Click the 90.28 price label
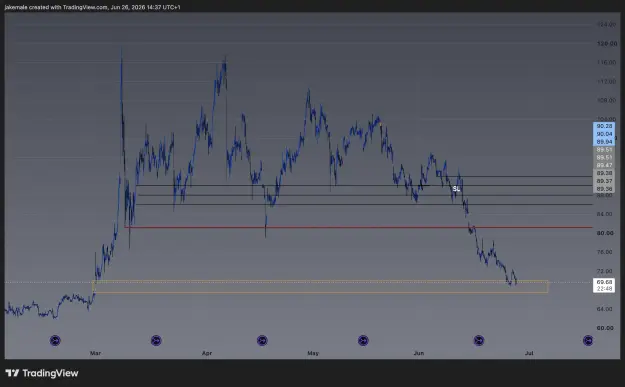Image resolution: width=625 pixels, height=387 pixels. pyautogui.click(x=604, y=126)
